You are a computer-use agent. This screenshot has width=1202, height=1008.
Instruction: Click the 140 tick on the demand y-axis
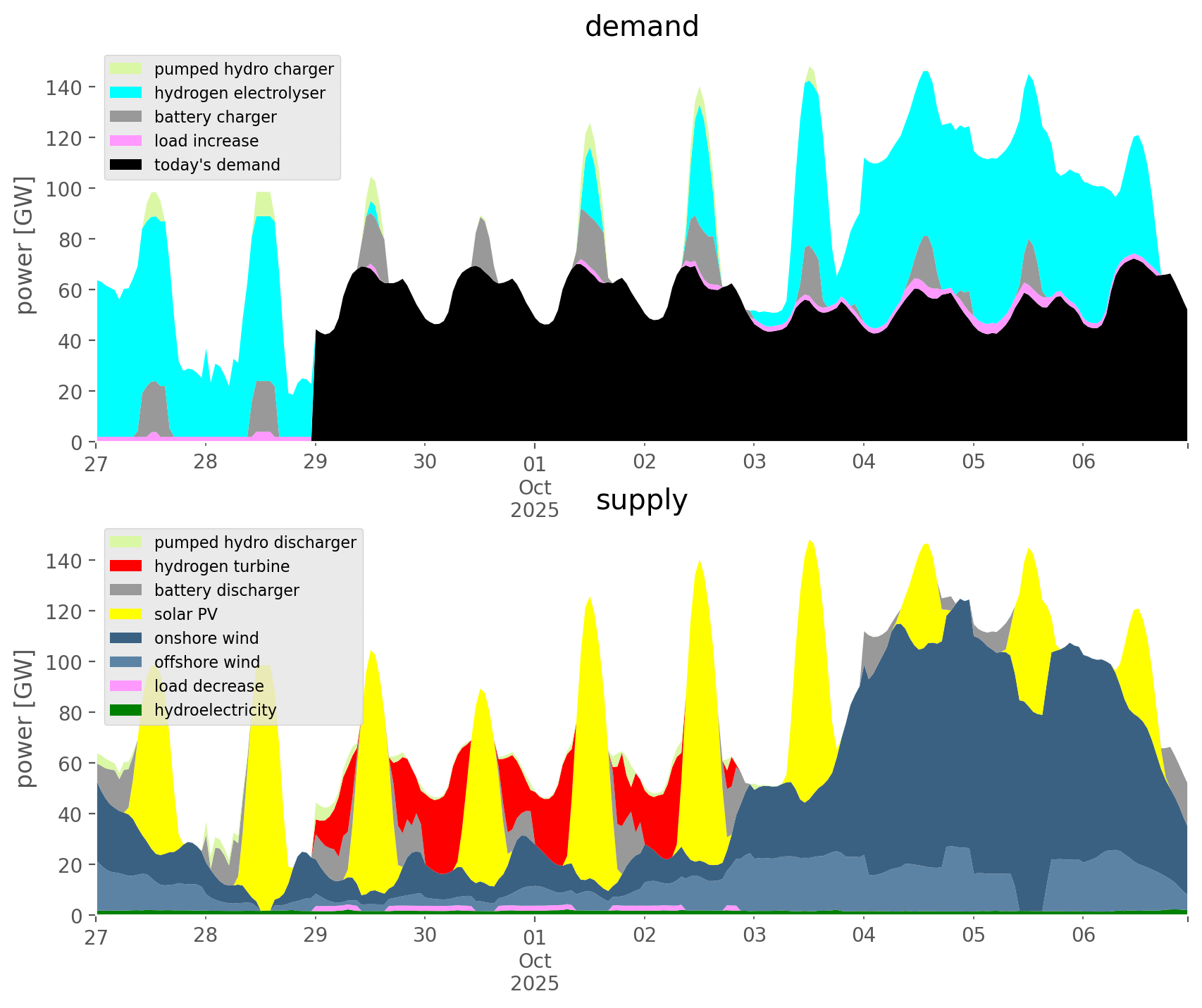64,87
